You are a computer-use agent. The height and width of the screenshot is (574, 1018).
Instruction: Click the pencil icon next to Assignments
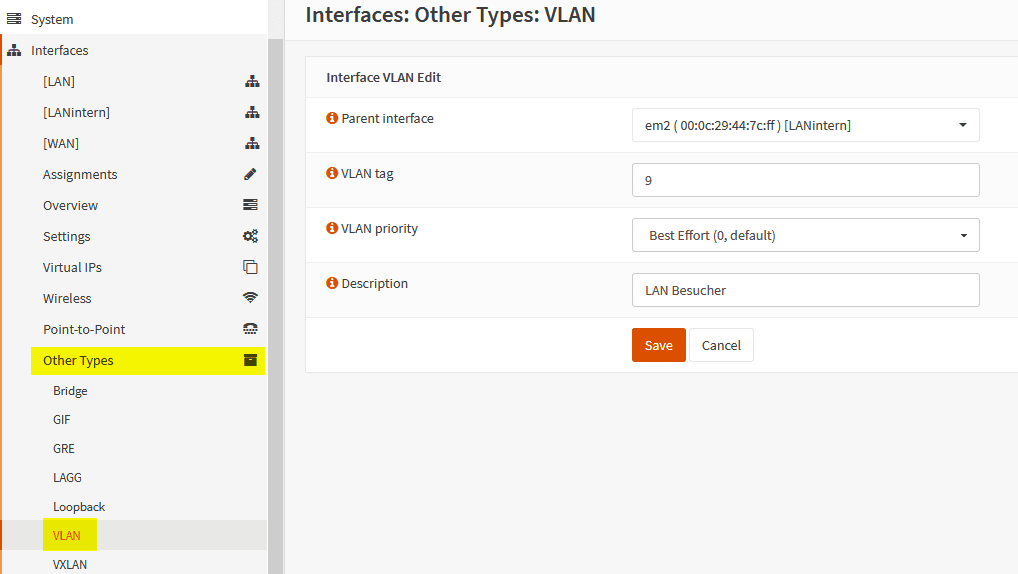coord(250,174)
